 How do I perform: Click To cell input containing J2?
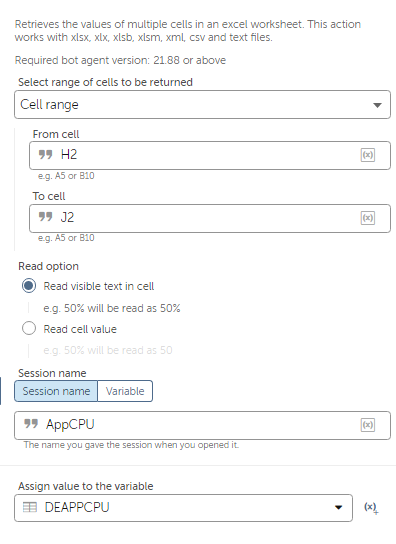[210, 218]
